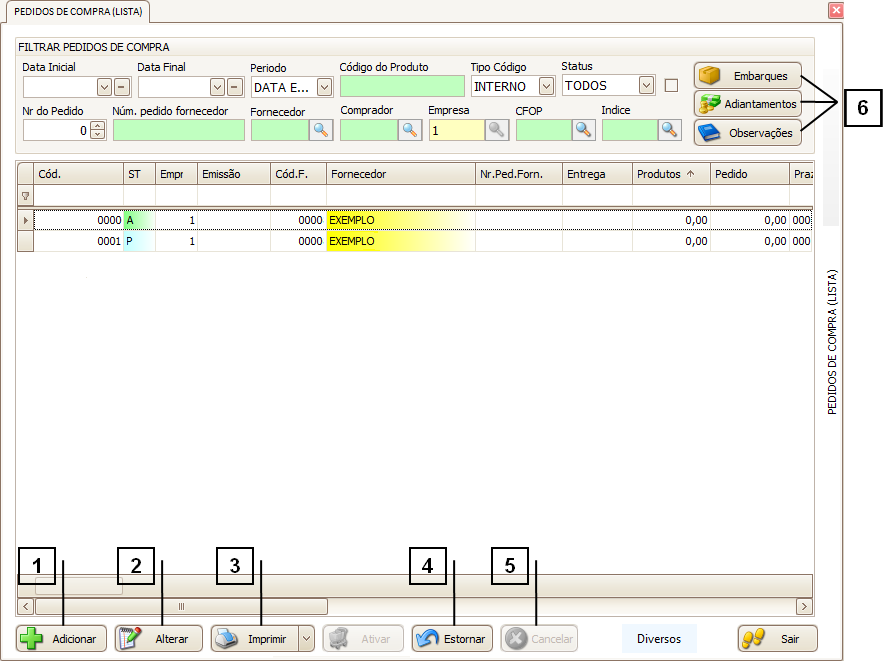The image size is (884, 661).
Task: Increase the Nr do Pedido spinner value
Action: 97,125
